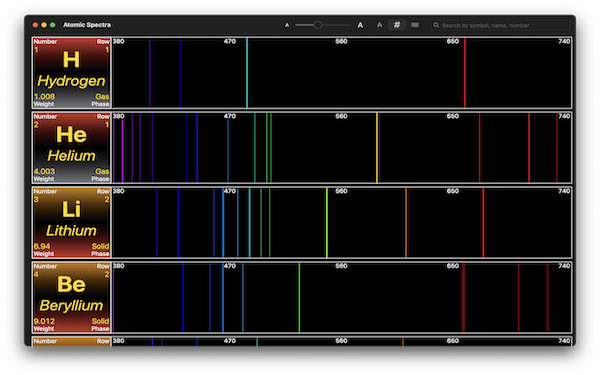Viewport: 600px width, 375px height.
Task: Choose the Beryllium element tile
Action: [x=72, y=298]
